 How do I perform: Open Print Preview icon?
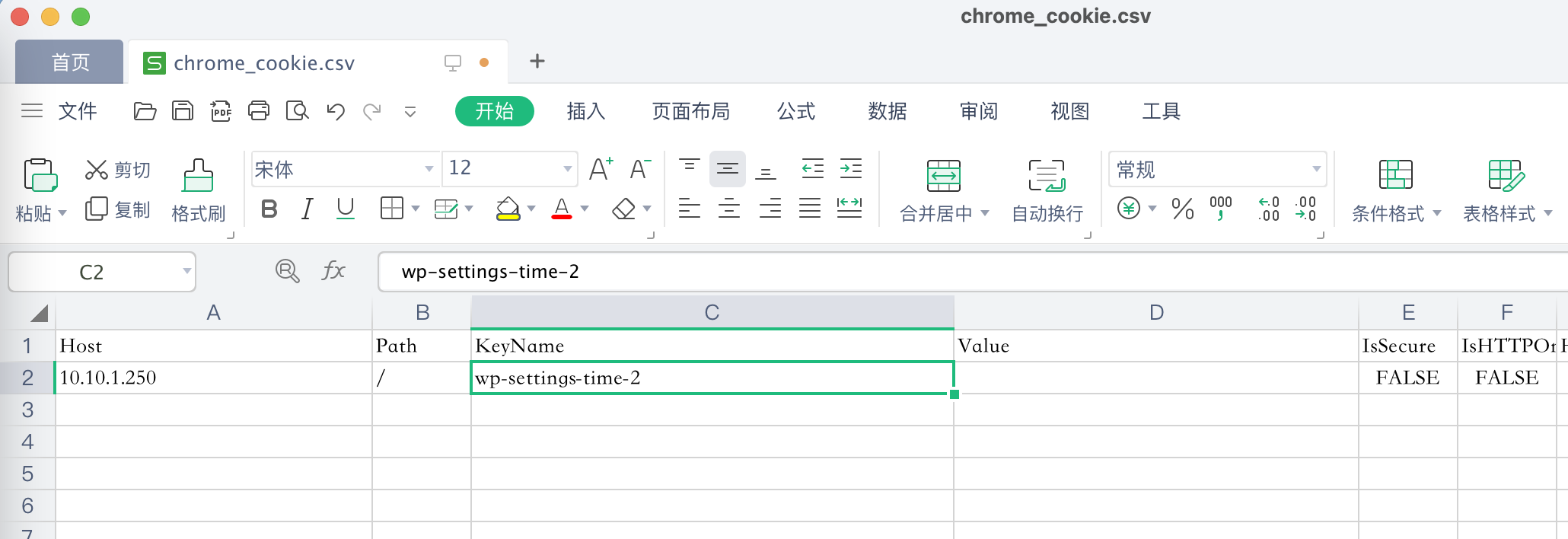pyautogui.click(x=297, y=111)
